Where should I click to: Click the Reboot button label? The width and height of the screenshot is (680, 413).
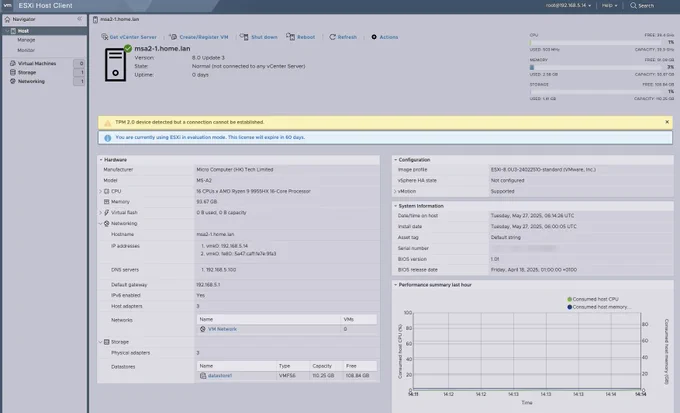pos(306,37)
